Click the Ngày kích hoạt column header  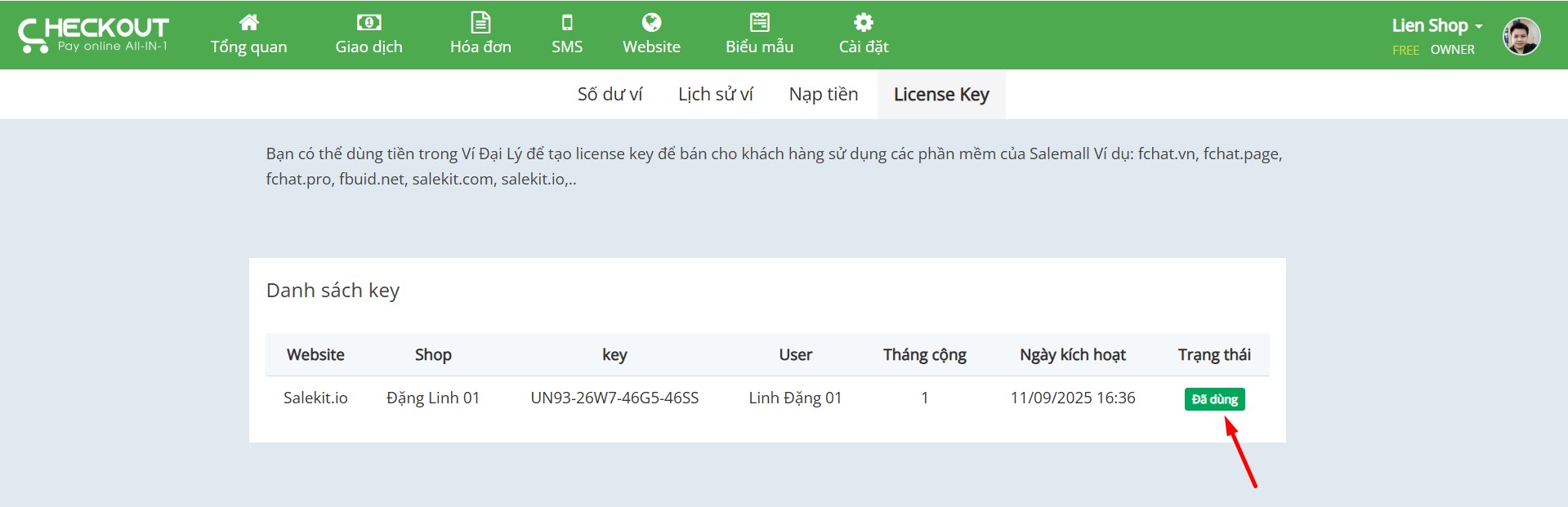point(1072,354)
